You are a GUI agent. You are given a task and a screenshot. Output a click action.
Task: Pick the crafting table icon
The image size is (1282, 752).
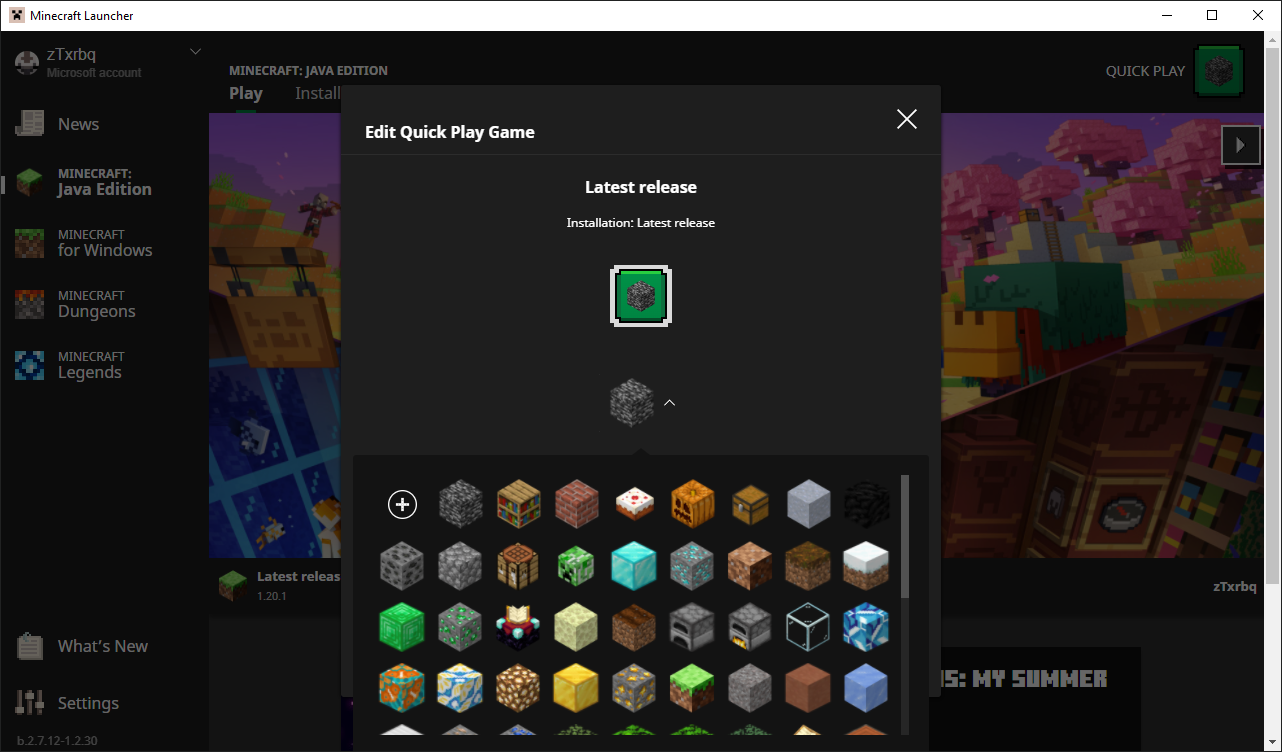click(519, 566)
